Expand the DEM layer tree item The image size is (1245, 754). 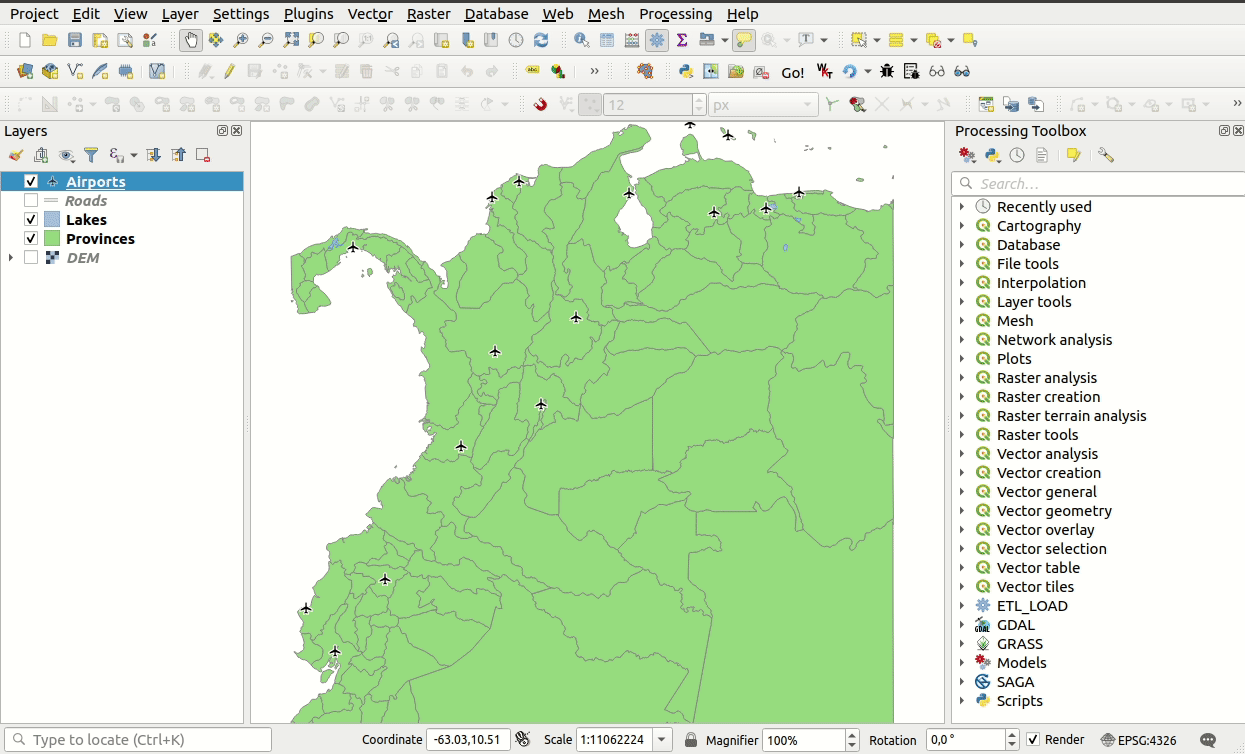(11, 258)
